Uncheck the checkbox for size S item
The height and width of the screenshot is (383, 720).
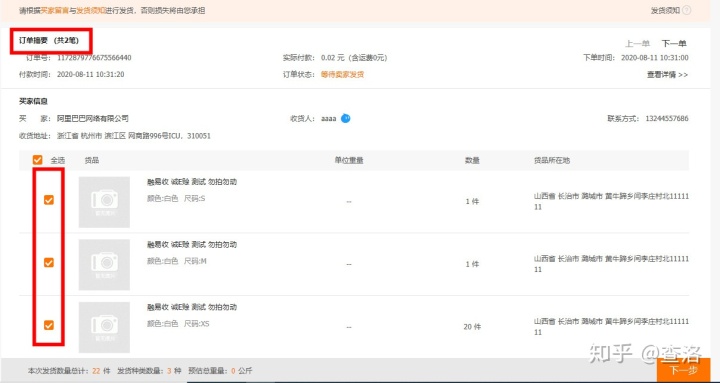[49, 200]
